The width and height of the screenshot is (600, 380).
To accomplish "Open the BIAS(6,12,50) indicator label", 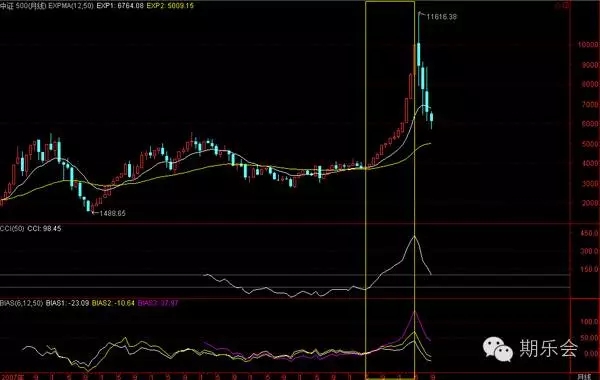I will coord(21,303).
